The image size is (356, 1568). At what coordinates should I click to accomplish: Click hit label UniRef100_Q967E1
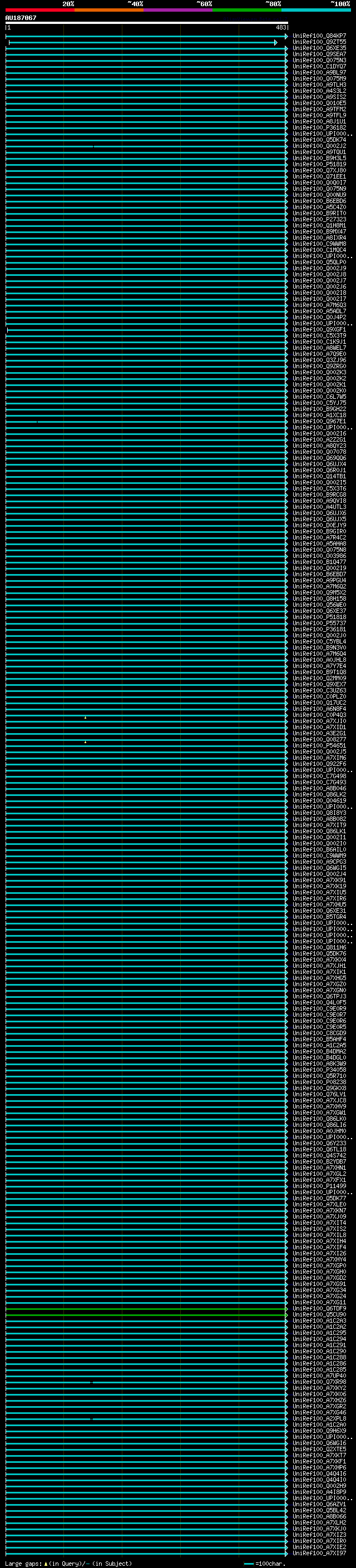[319, 421]
